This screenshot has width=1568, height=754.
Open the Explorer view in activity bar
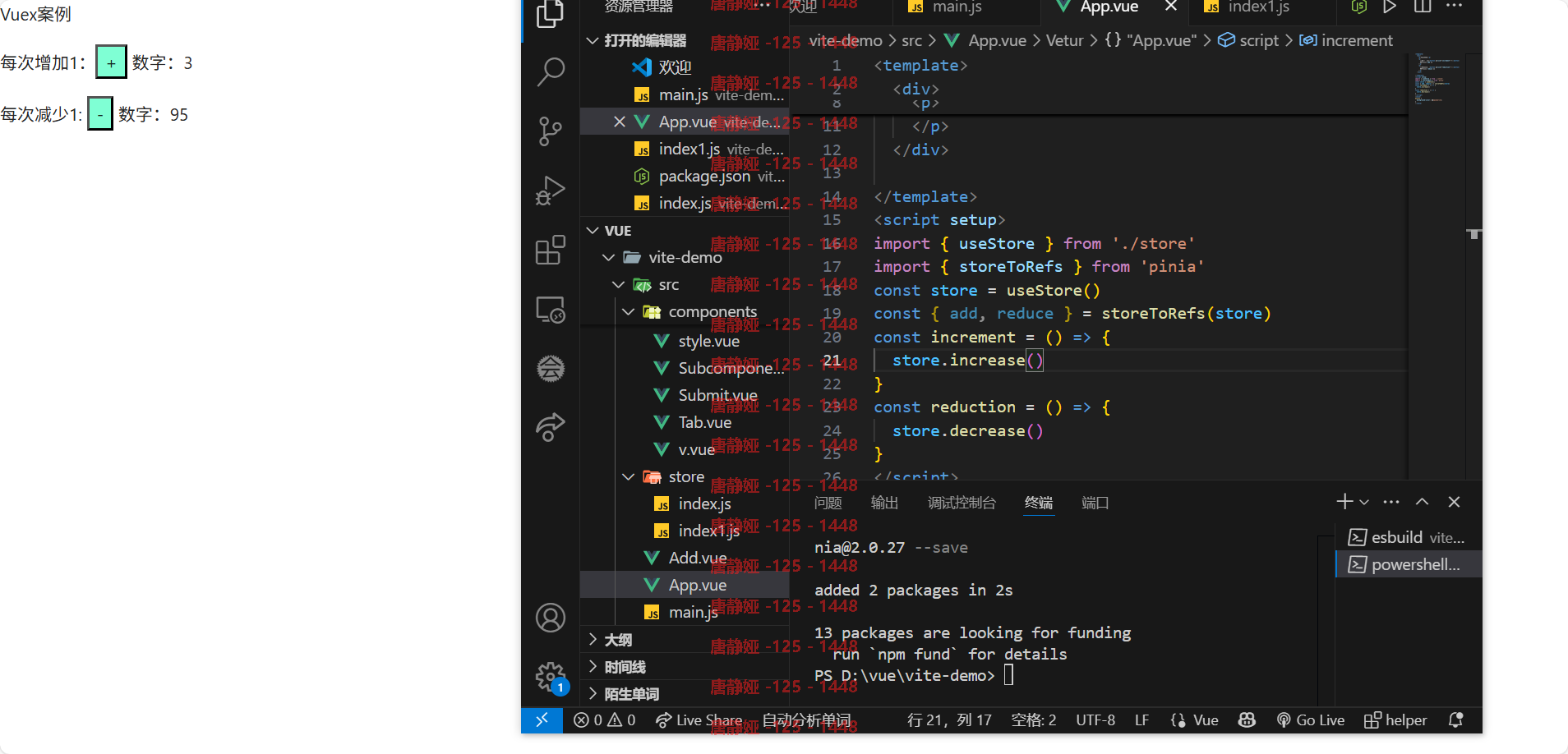click(x=550, y=14)
